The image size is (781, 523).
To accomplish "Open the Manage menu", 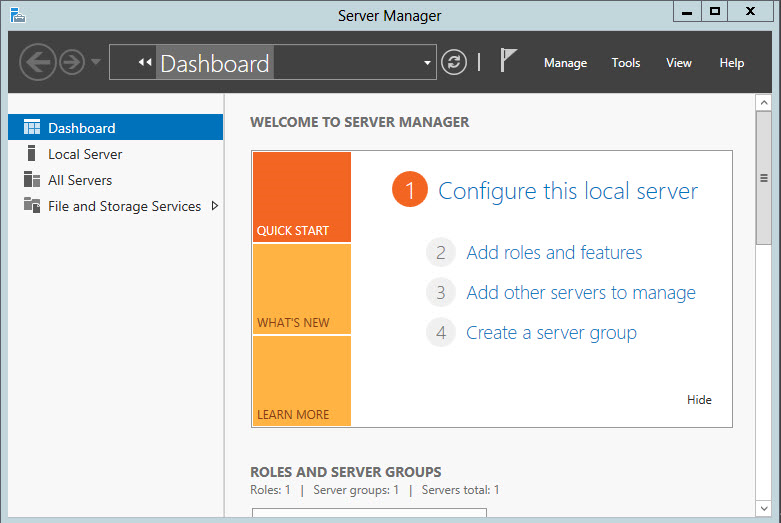I will pyautogui.click(x=565, y=63).
